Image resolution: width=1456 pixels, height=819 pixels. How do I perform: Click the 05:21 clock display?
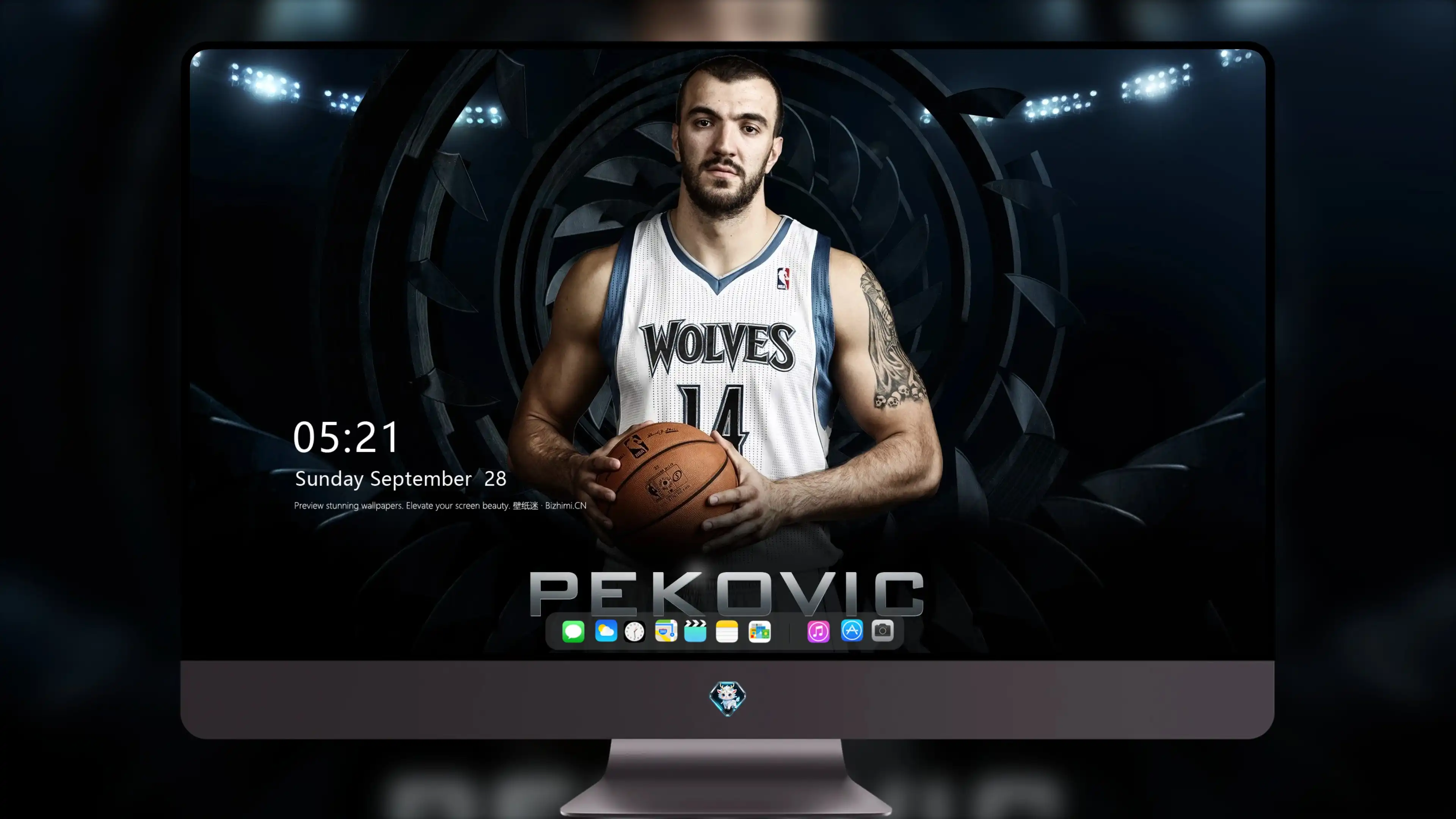coord(346,437)
